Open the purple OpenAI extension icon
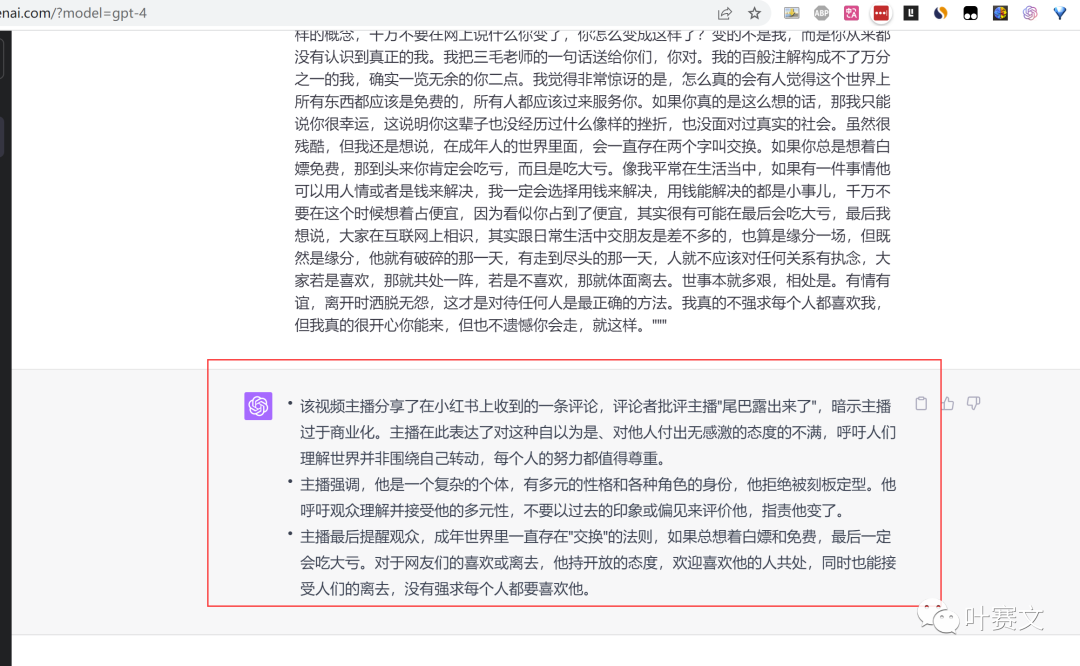This screenshot has width=1080, height=666. click(x=1030, y=13)
